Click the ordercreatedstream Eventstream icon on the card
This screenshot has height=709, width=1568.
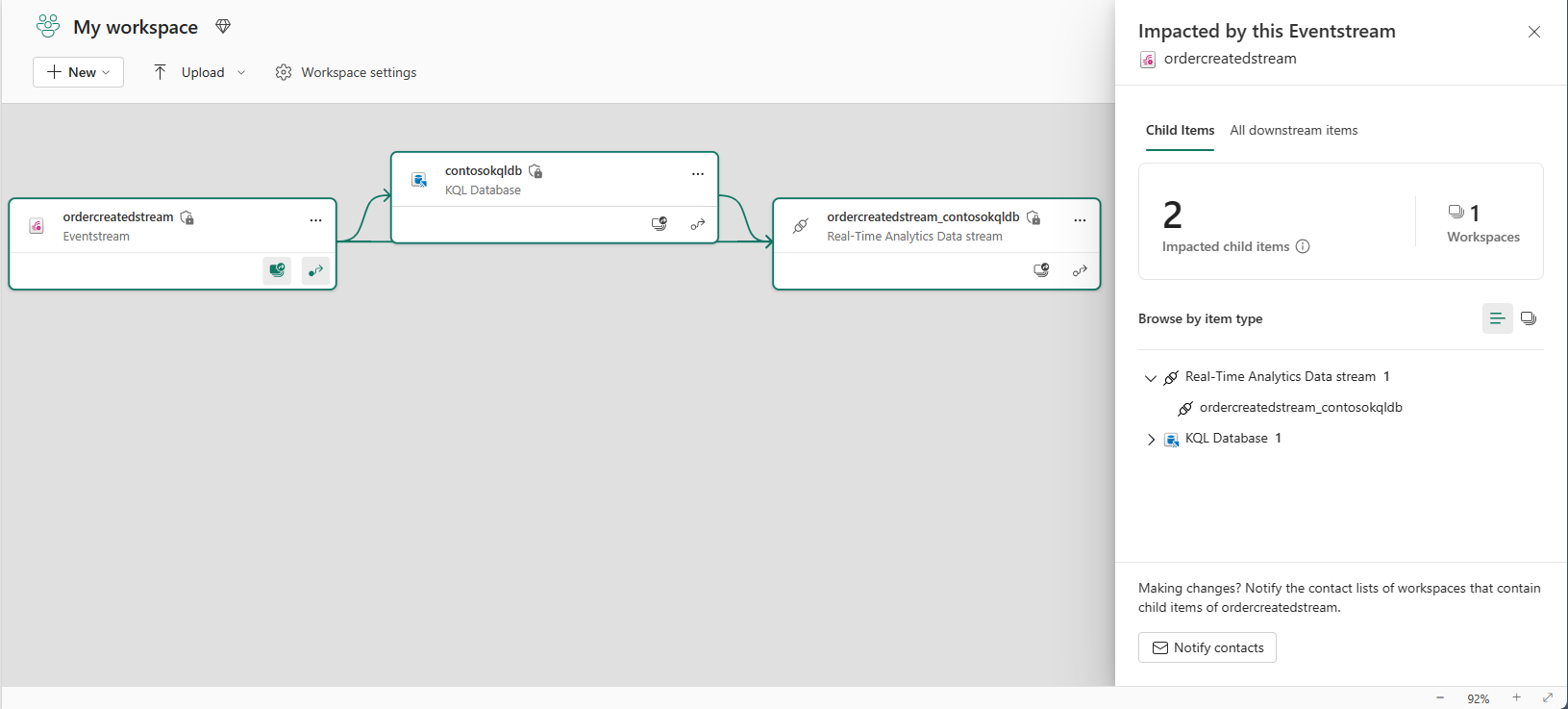[x=37, y=226]
